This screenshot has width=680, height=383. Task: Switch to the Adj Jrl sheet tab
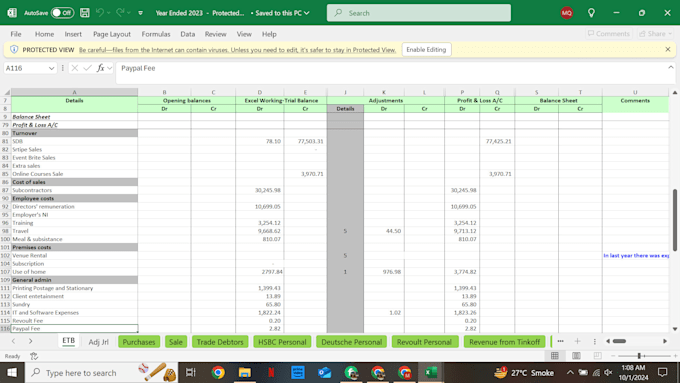[98, 342]
